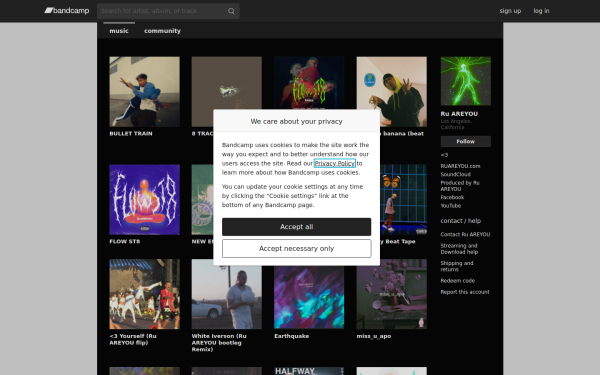Click the BULLET TRAIN title
Viewport: 600px width, 375px height.
point(131,134)
